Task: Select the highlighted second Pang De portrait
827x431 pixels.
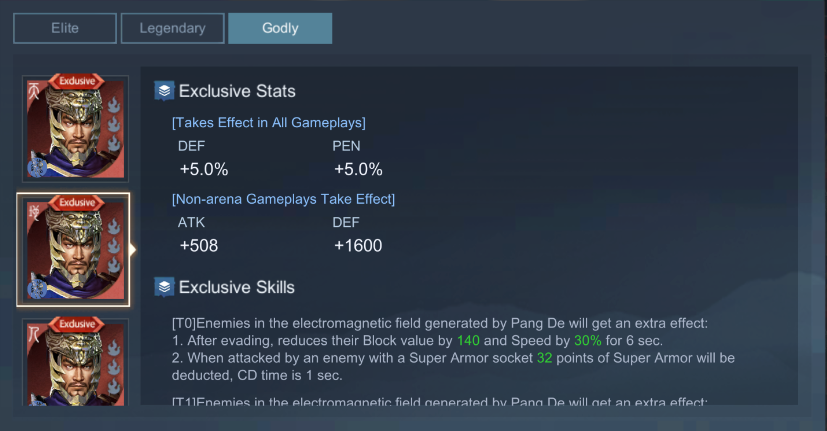Action: pos(74,250)
